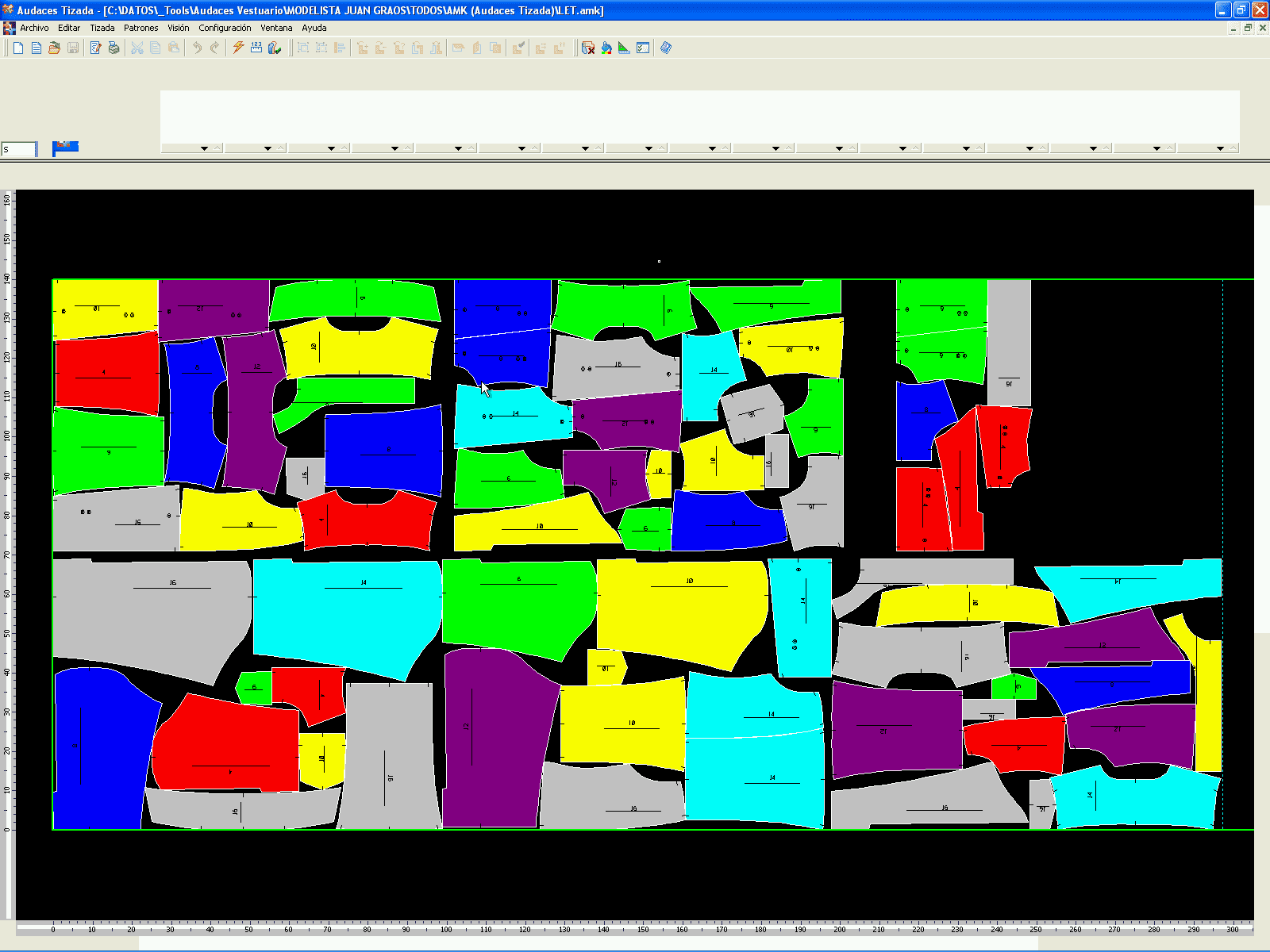Viewport: 1270px width, 952px height.
Task: Open the Configuración menu
Action: click(225, 28)
